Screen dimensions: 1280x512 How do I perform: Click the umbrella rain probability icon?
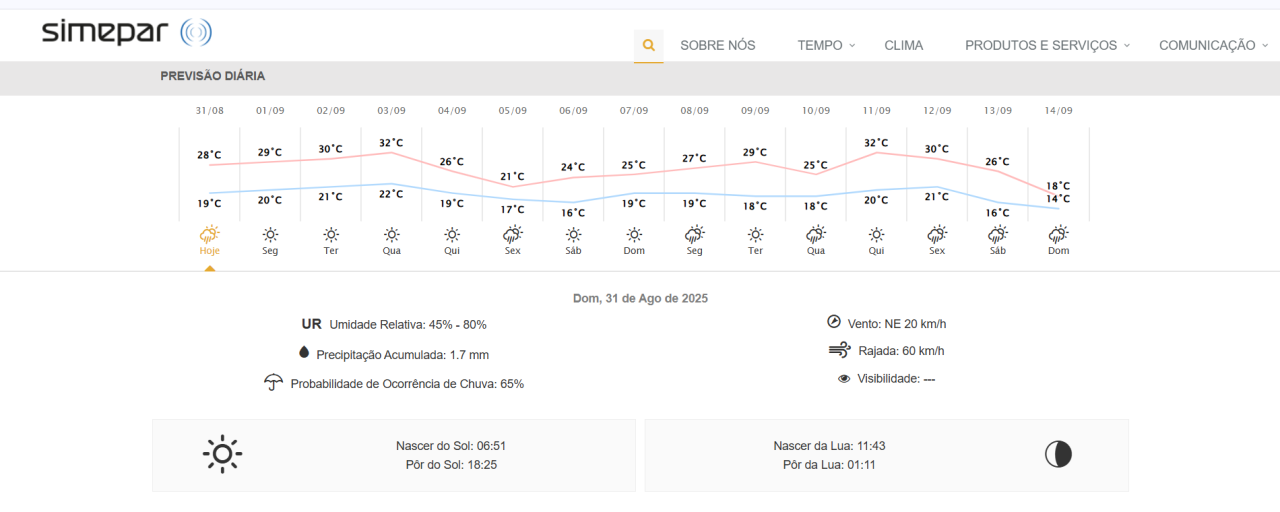tap(273, 383)
